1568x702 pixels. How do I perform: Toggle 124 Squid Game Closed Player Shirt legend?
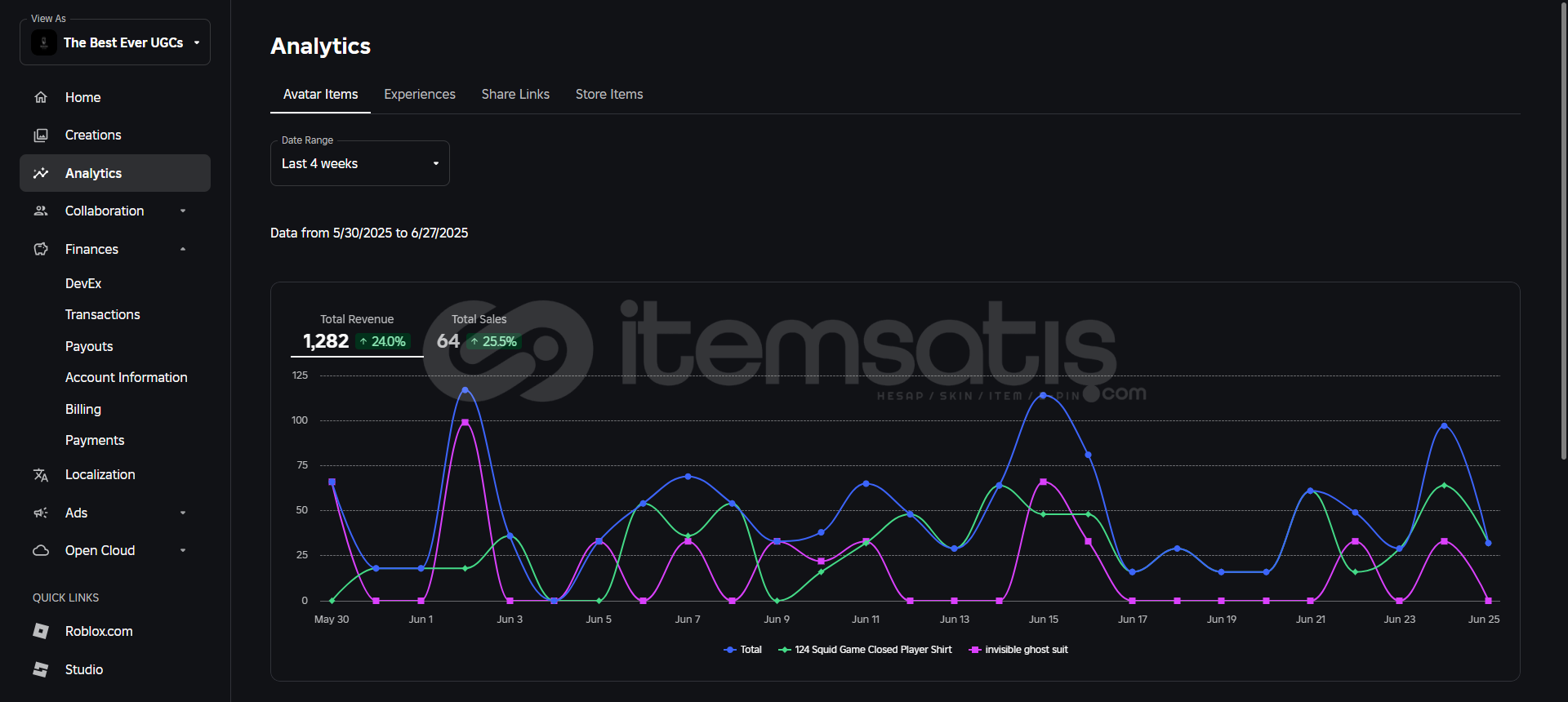866,650
